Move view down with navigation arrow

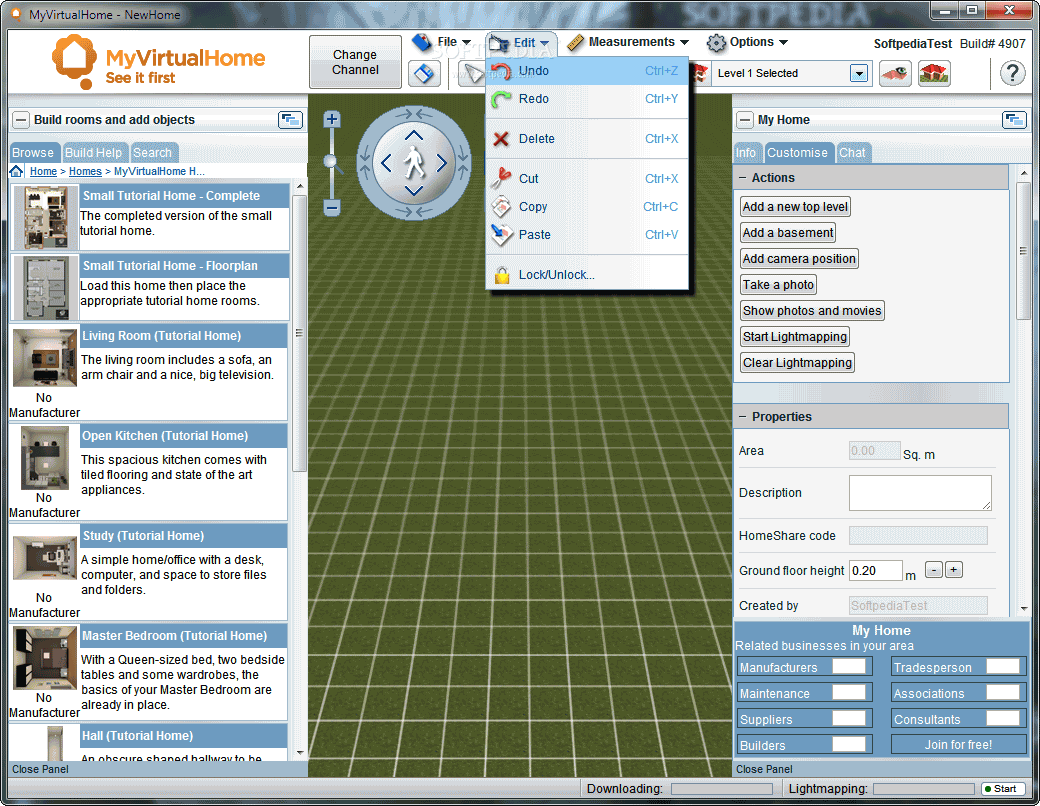coord(414,190)
